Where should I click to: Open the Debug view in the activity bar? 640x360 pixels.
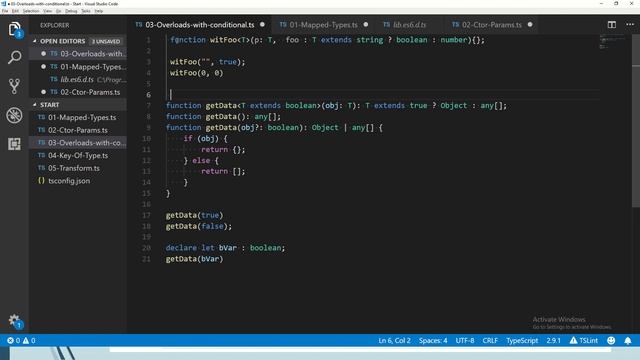(x=14, y=115)
